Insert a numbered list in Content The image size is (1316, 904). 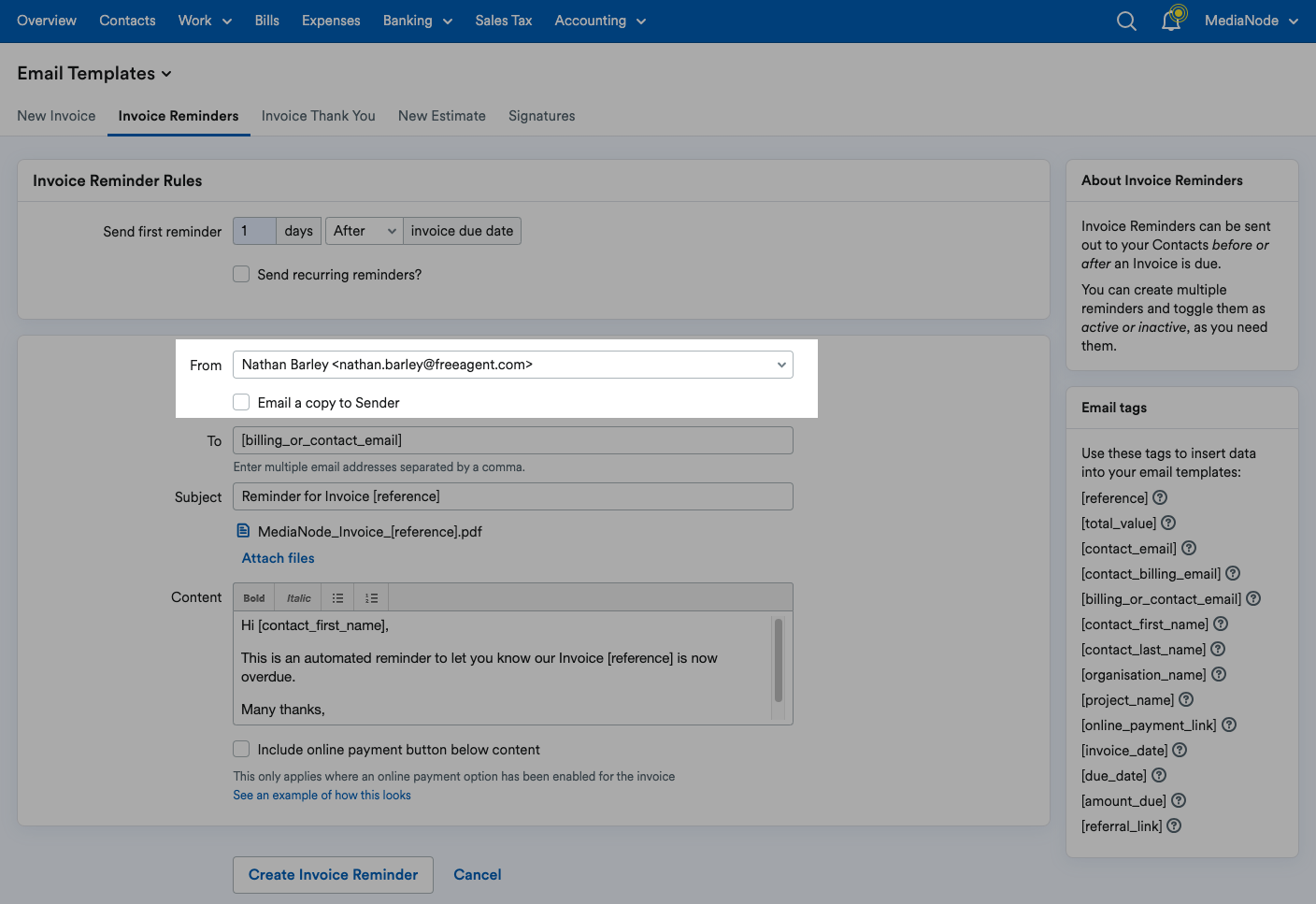(x=372, y=598)
